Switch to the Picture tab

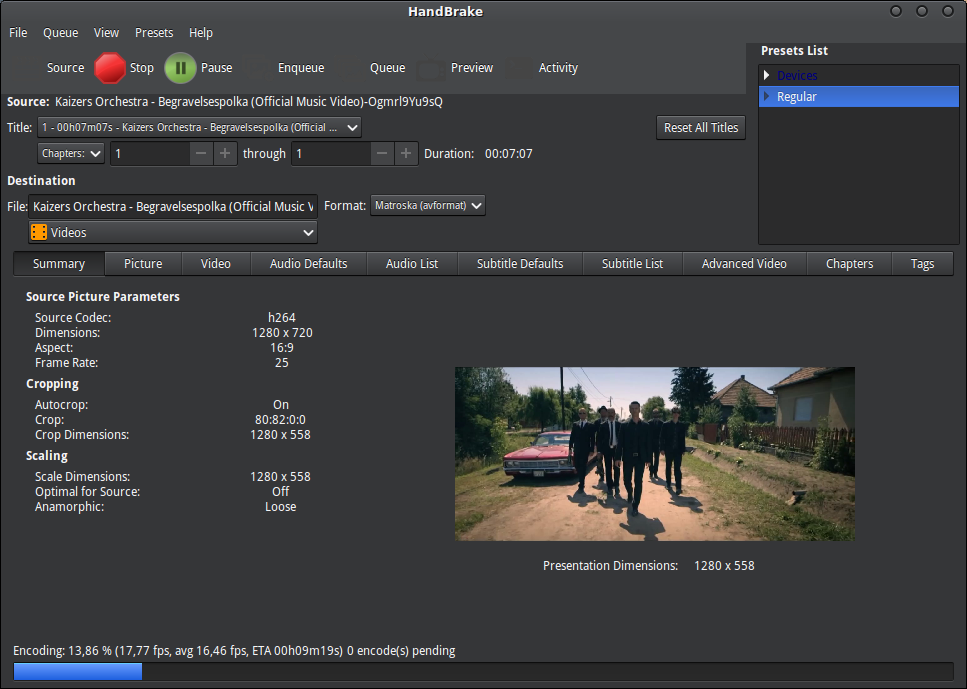(143, 263)
